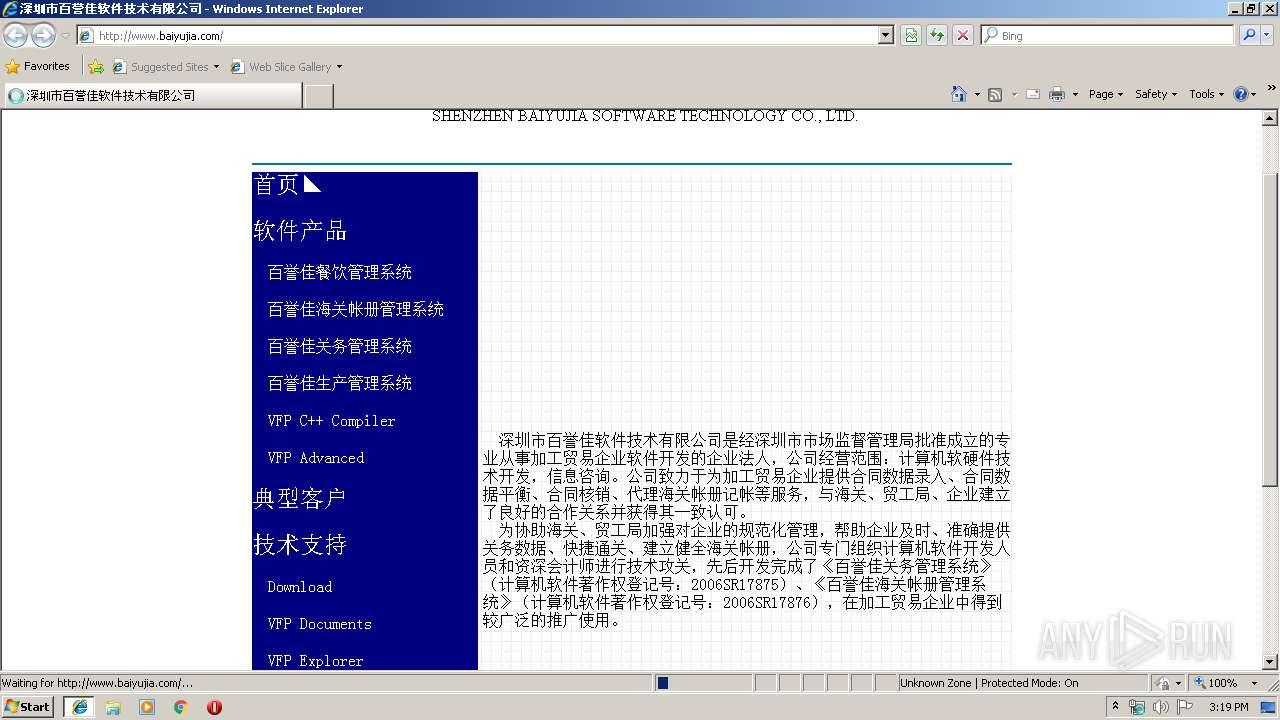
Task: Click the red security taskbar icon
Action: pyautogui.click(x=214, y=707)
